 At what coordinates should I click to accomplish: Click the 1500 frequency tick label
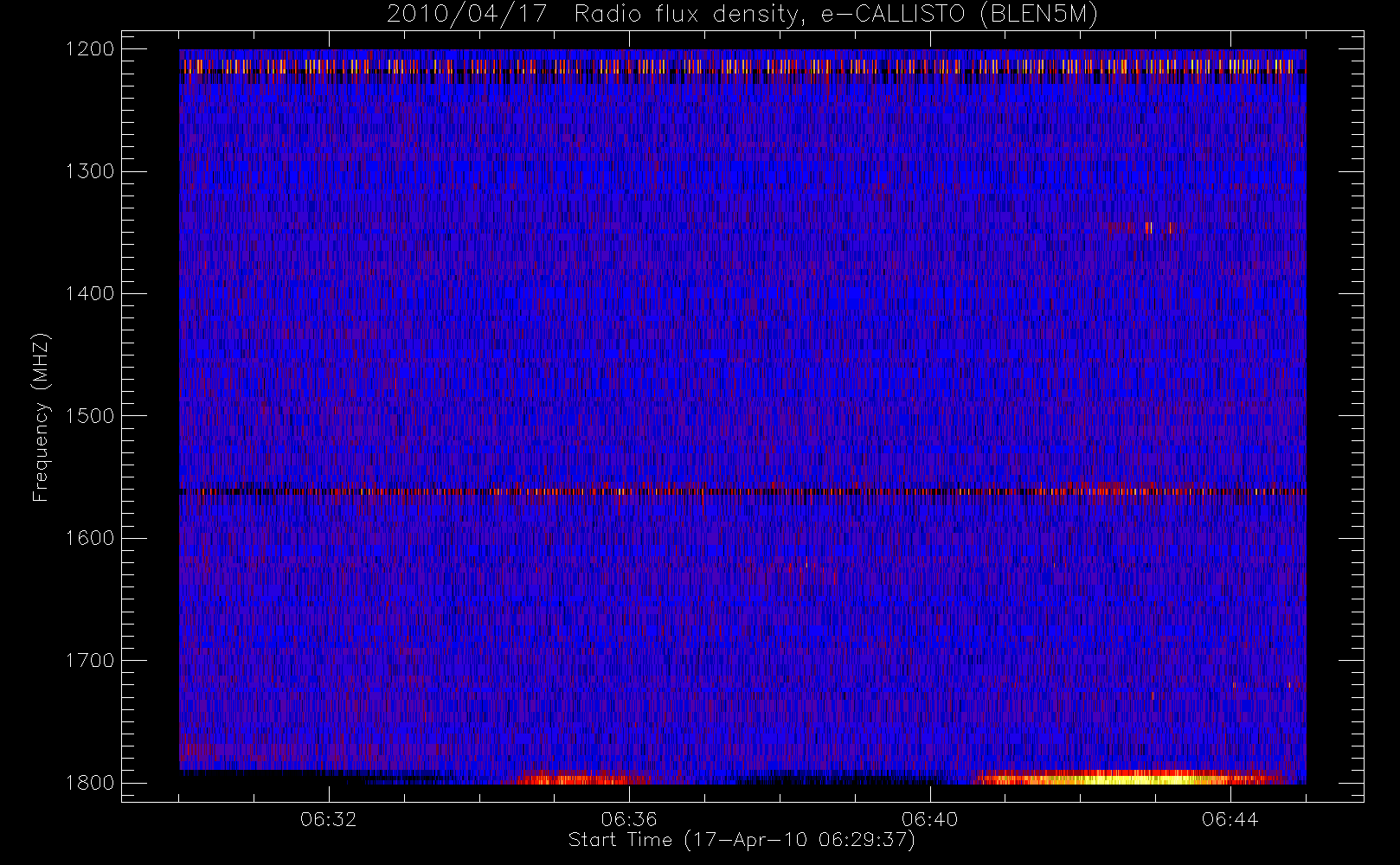90,416
